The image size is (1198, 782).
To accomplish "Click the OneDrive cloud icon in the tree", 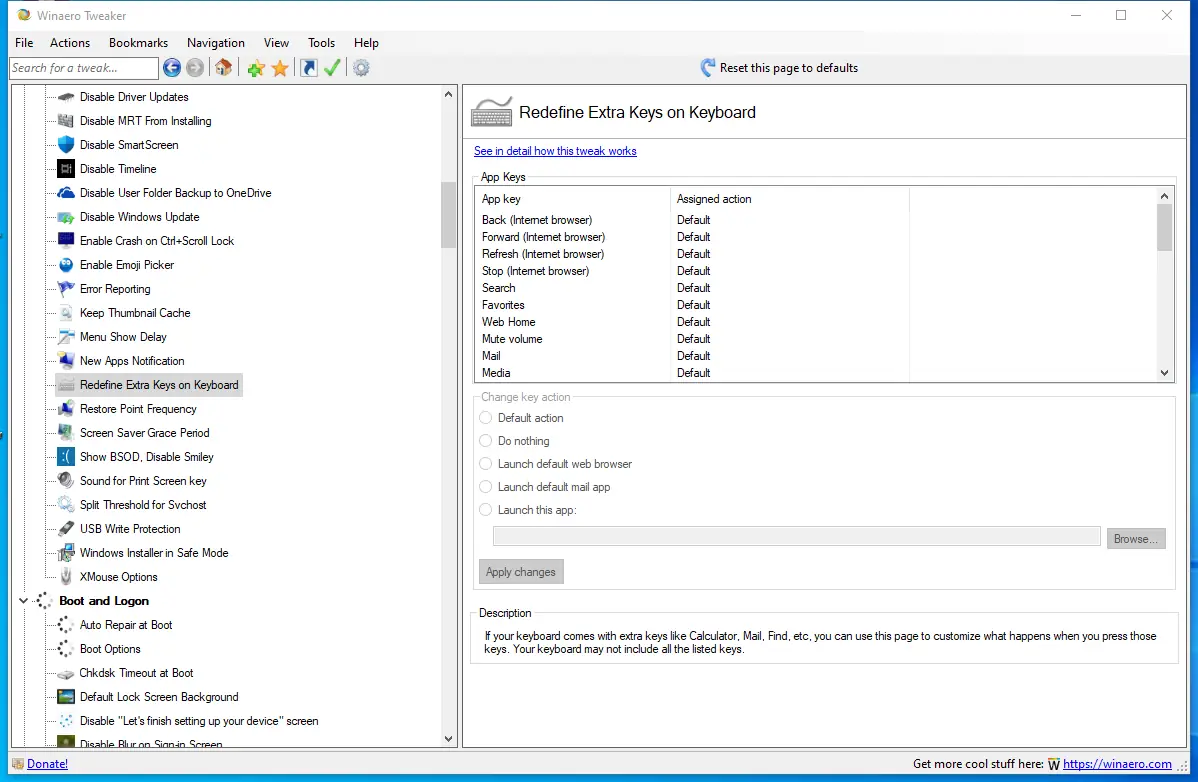I will (x=66, y=192).
